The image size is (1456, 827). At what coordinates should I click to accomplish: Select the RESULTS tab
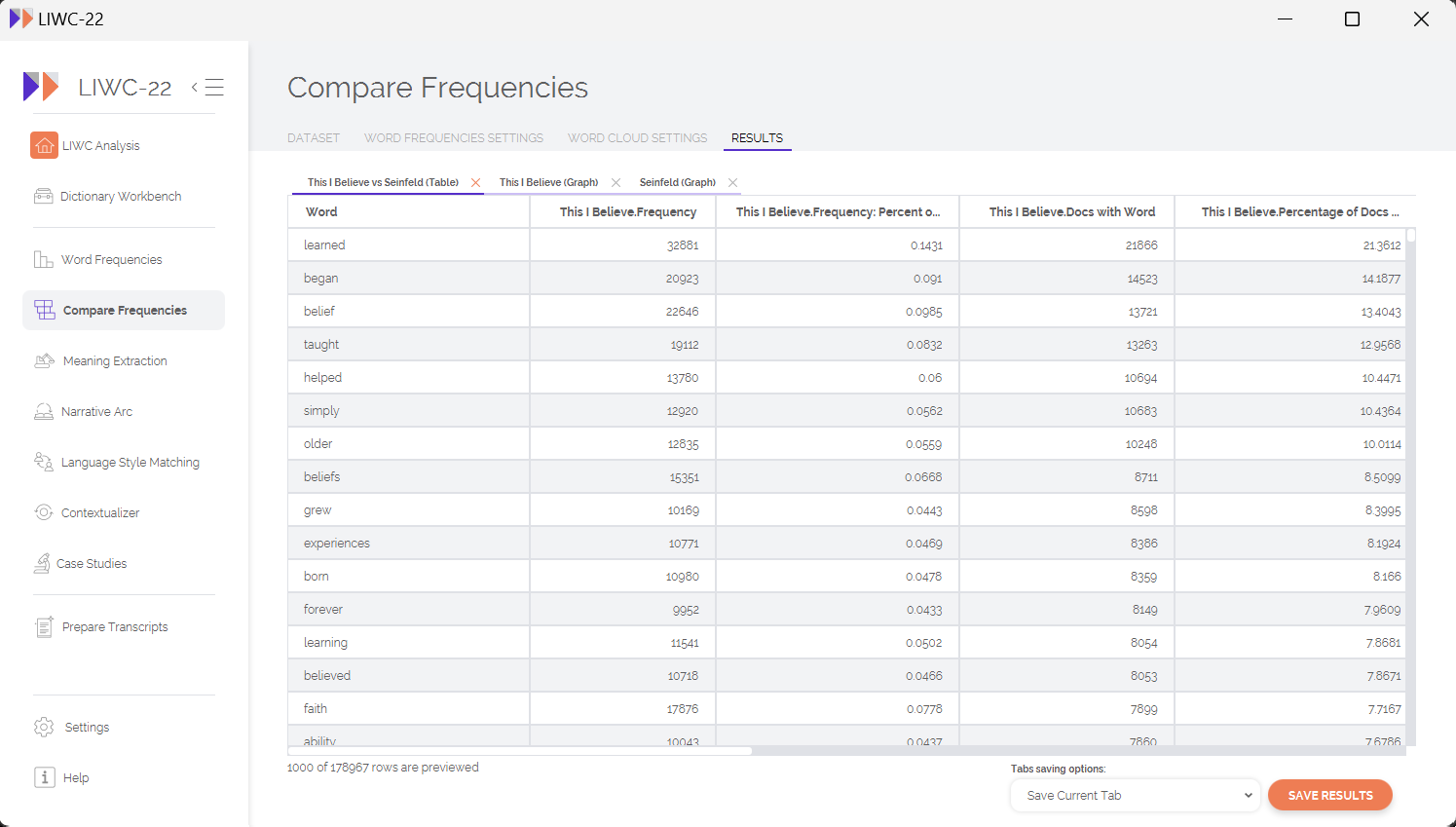[x=757, y=138]
